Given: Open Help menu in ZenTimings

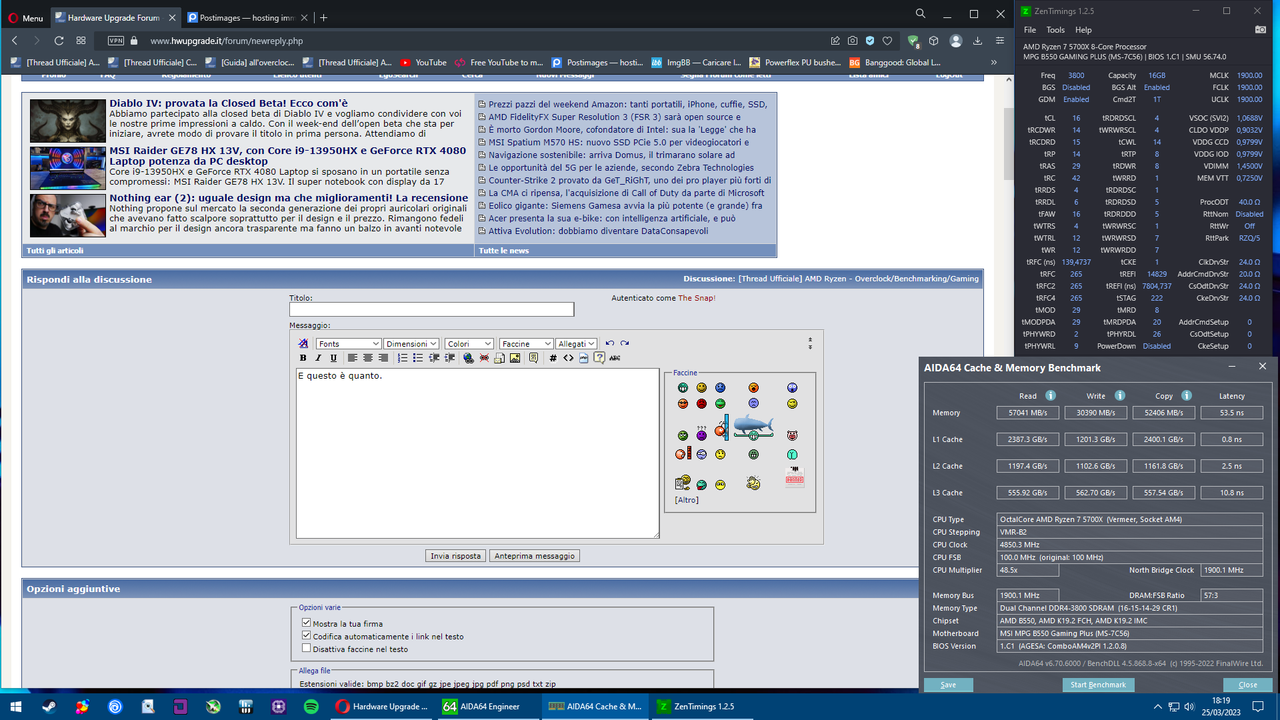Looking at the screenshot, I should tap(1083, 30).
